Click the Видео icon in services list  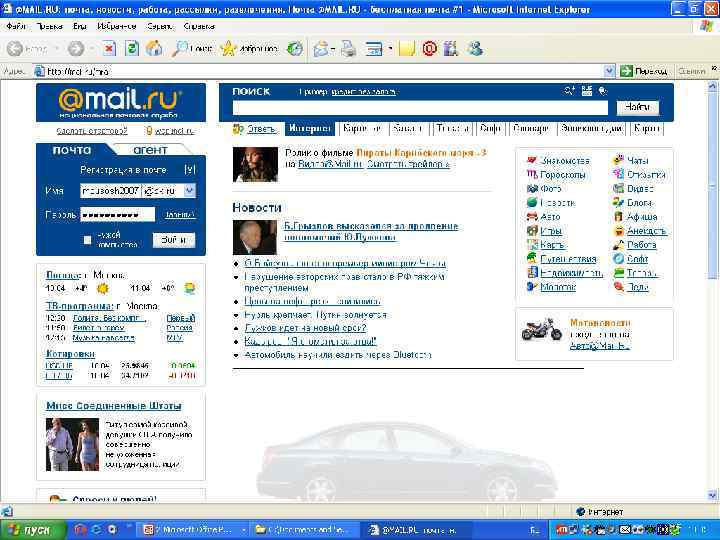pyautogui.click(x=619, y=188)
